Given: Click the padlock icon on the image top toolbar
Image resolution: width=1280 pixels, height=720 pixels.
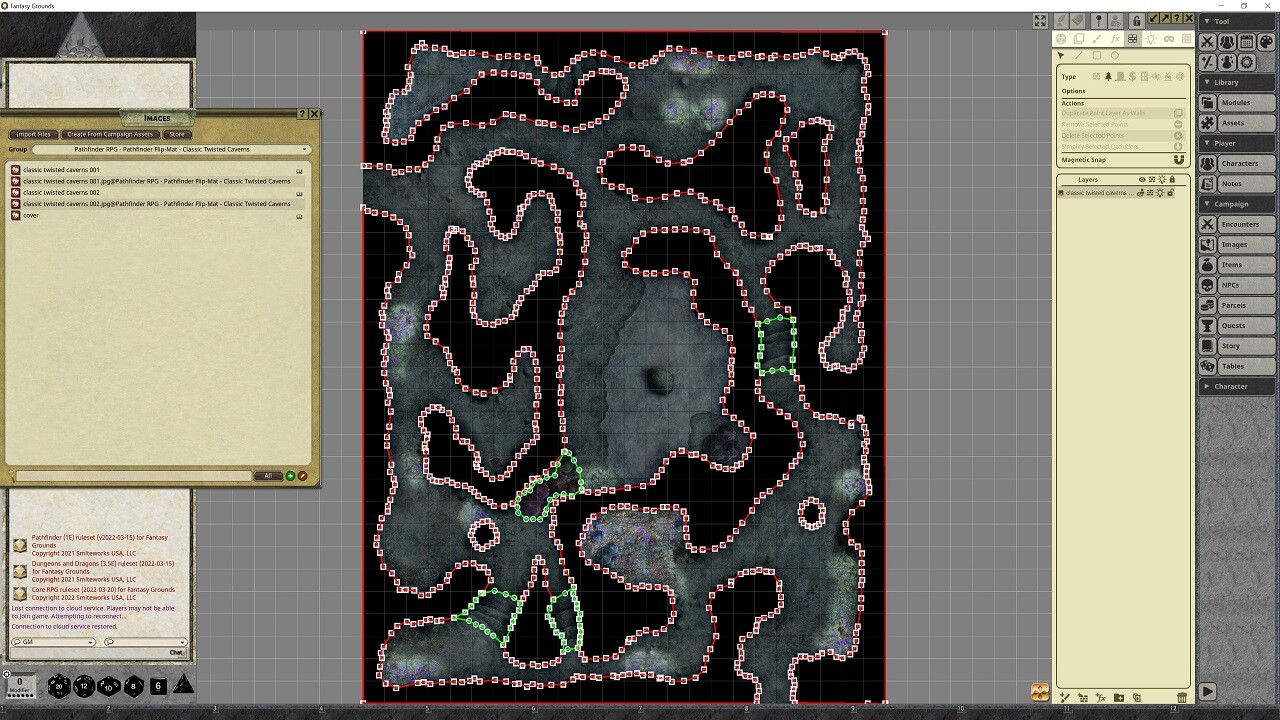Looking at the screenshot, I should [x=1136, y=20].
